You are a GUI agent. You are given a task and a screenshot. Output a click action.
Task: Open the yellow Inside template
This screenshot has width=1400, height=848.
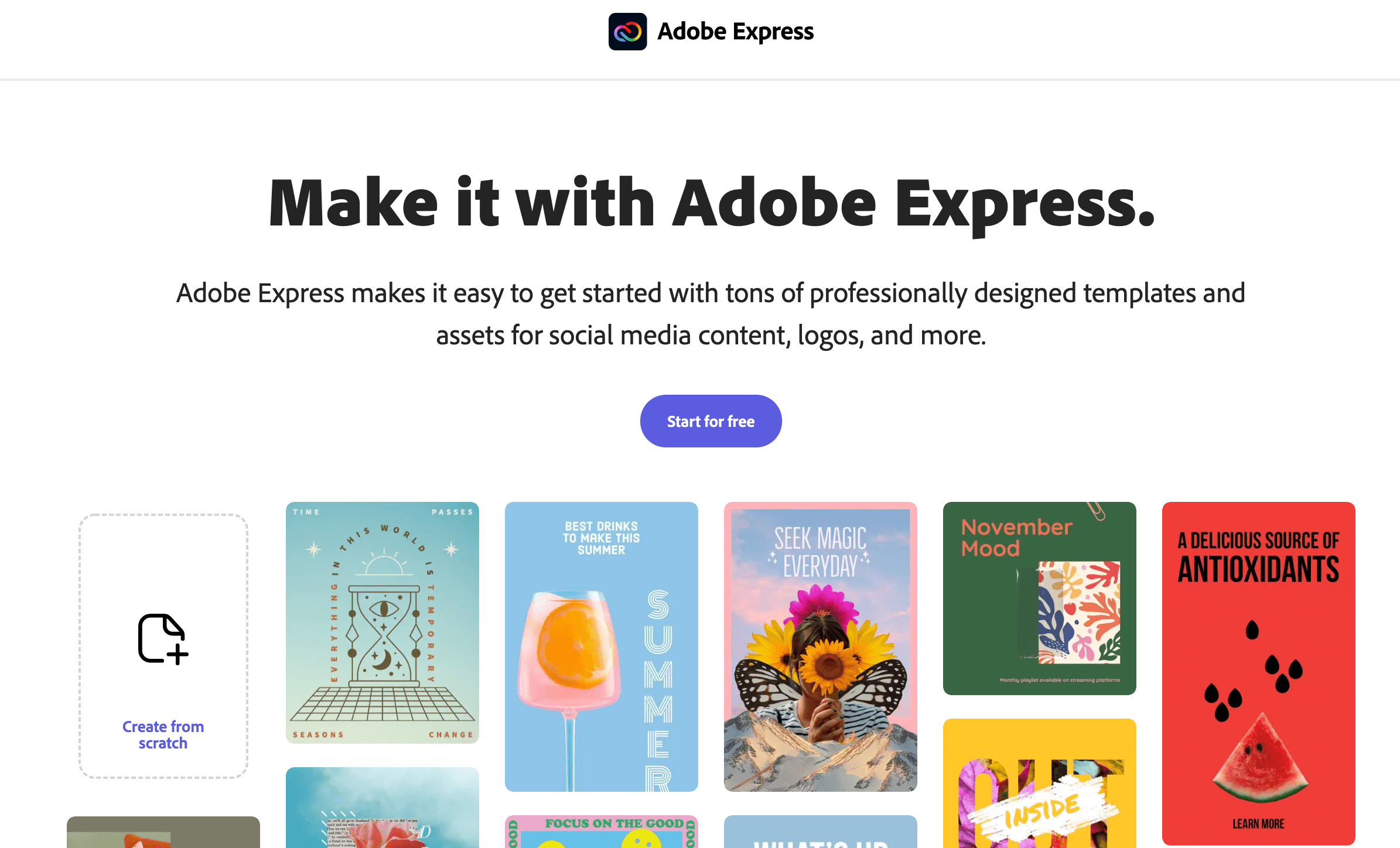coord(1040,784)
